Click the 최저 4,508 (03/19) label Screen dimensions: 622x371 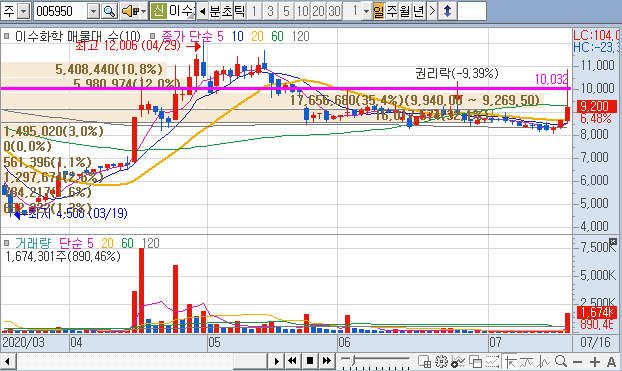point(78,213)
